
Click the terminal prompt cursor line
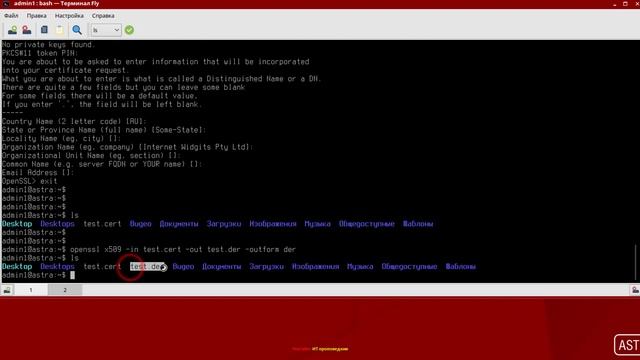click(38, 275)
